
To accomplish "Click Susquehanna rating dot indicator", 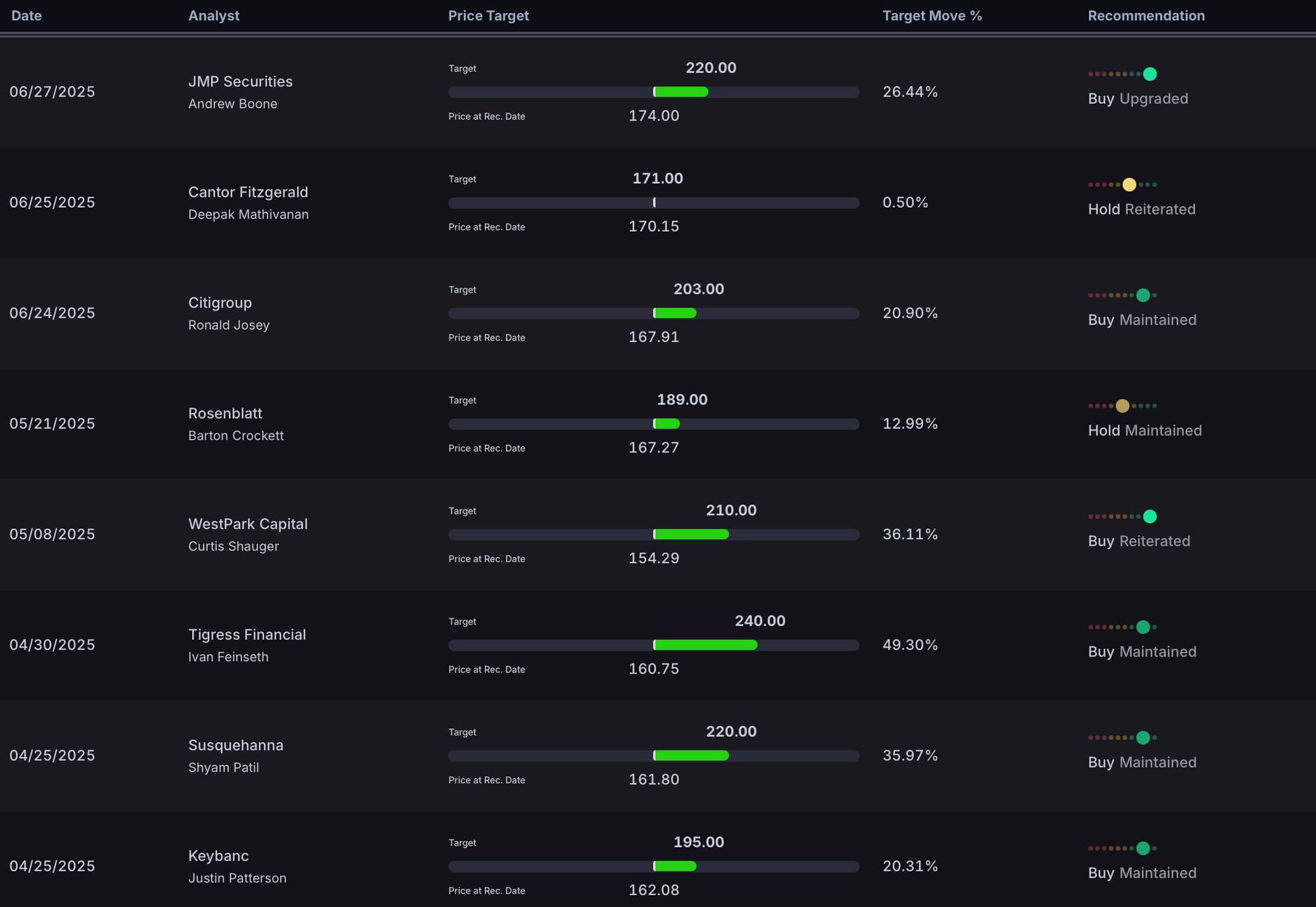I will [x=1143, y=737].
